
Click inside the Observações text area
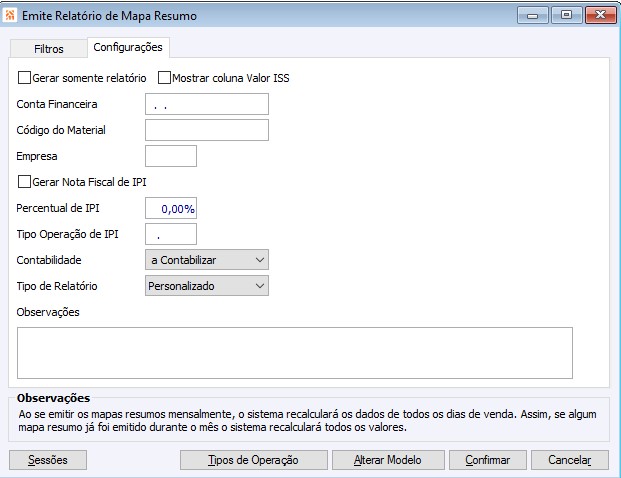295,353
